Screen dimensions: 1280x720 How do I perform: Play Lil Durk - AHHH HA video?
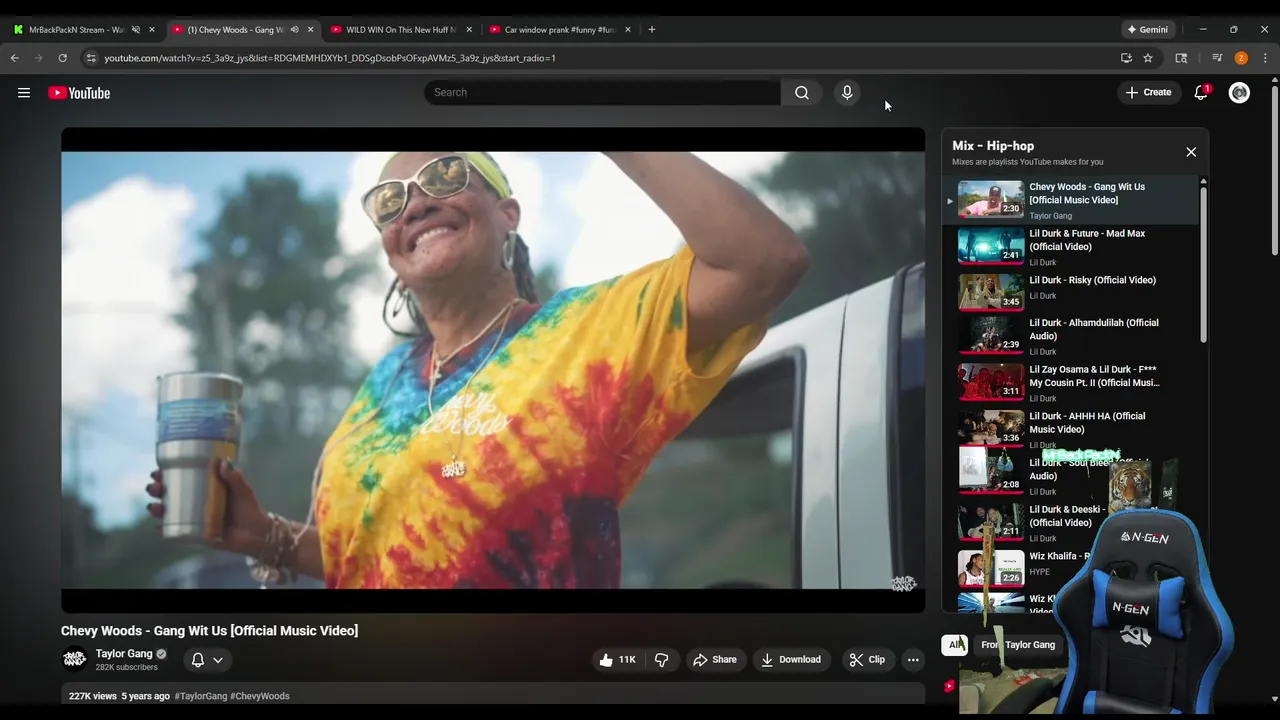(1071, 429)
